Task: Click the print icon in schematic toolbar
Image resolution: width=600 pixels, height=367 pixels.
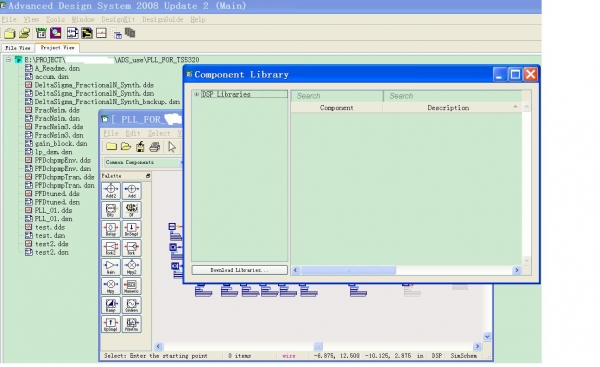Action: [155, 147]
